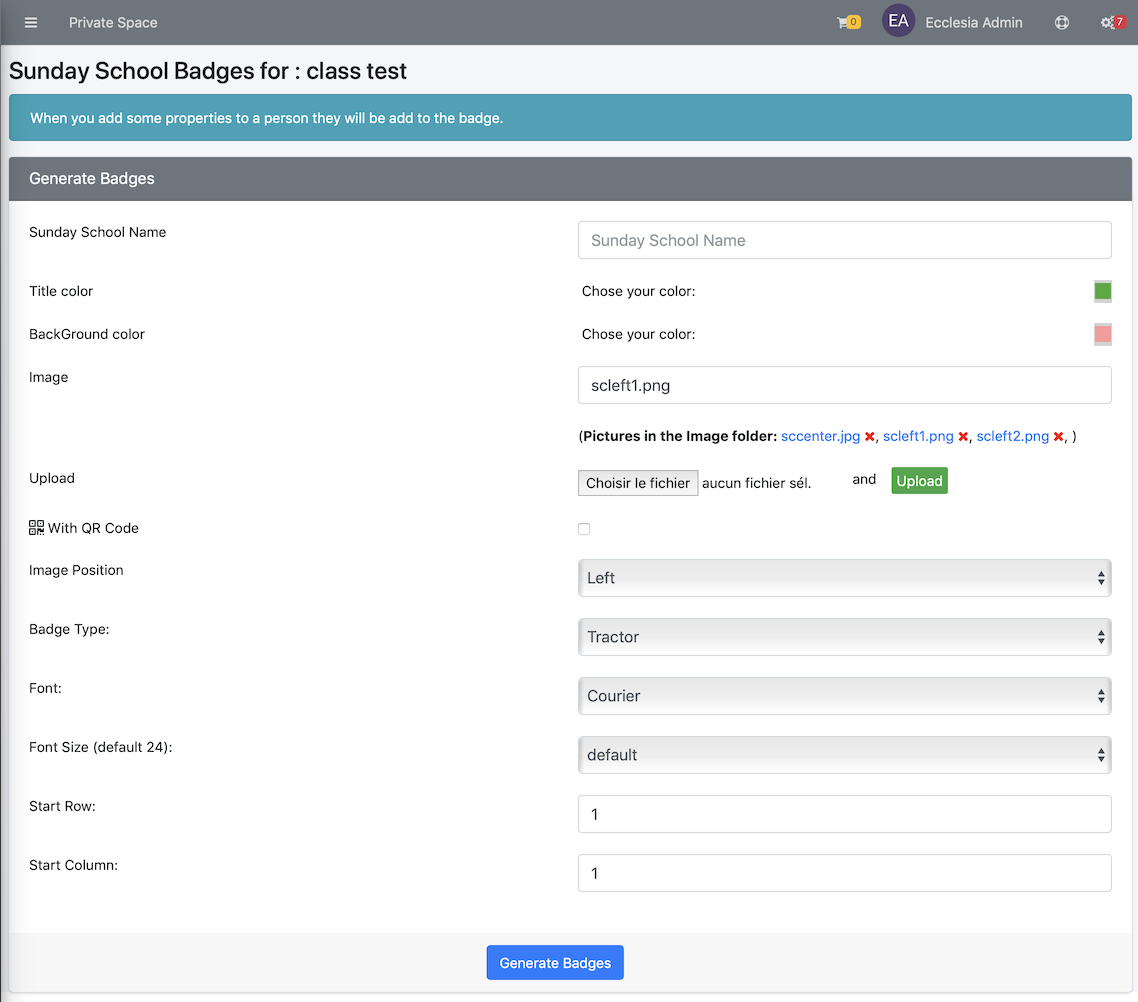Open the scleft1.png link
1138x1002 pixels.
[x=917, y=436]
